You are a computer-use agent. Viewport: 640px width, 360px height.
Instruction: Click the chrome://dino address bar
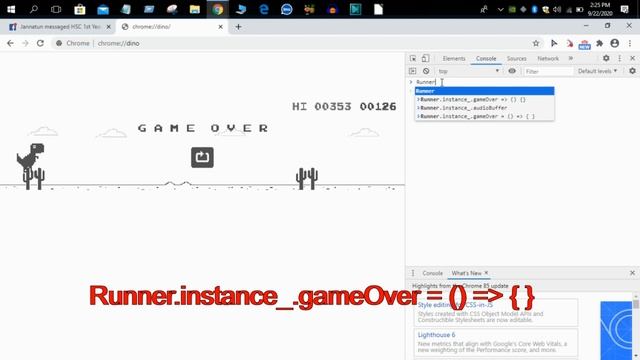(x=291, y=43)
